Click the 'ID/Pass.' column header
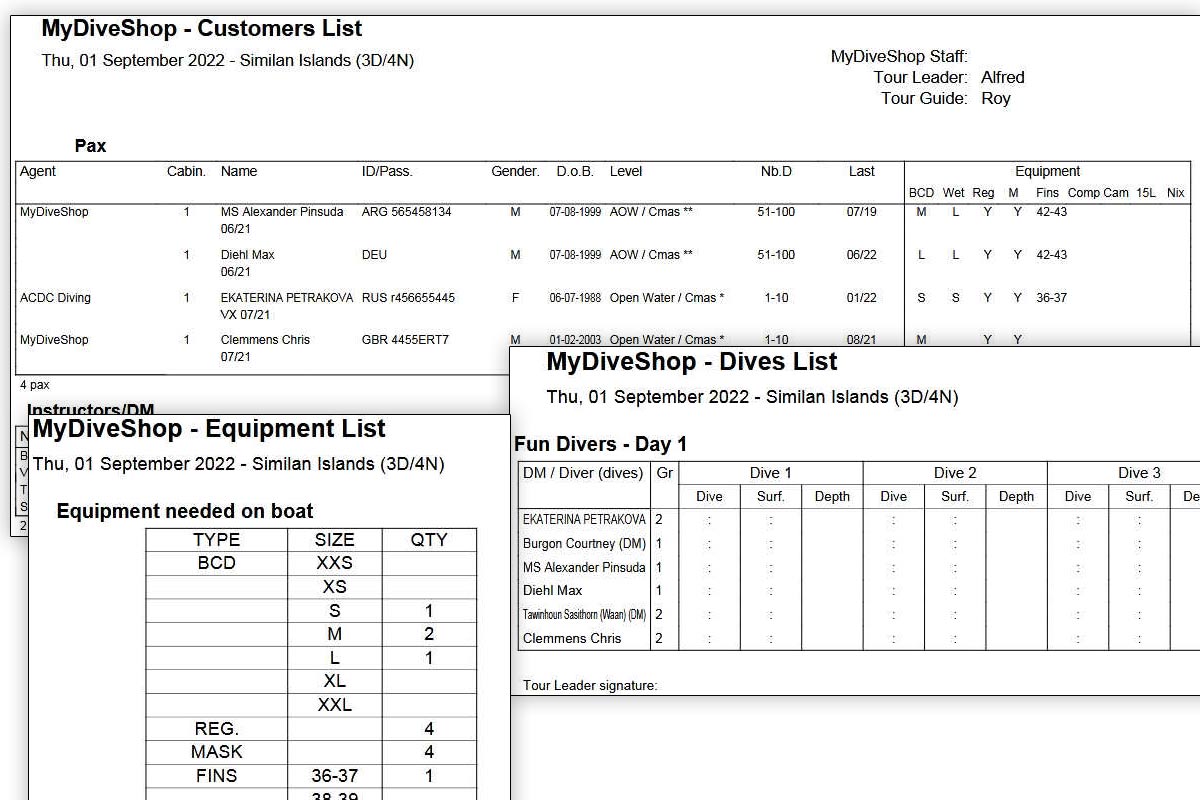Image resolution: width=1200 pixels, height=800 pixels. [x=387, y=171]
